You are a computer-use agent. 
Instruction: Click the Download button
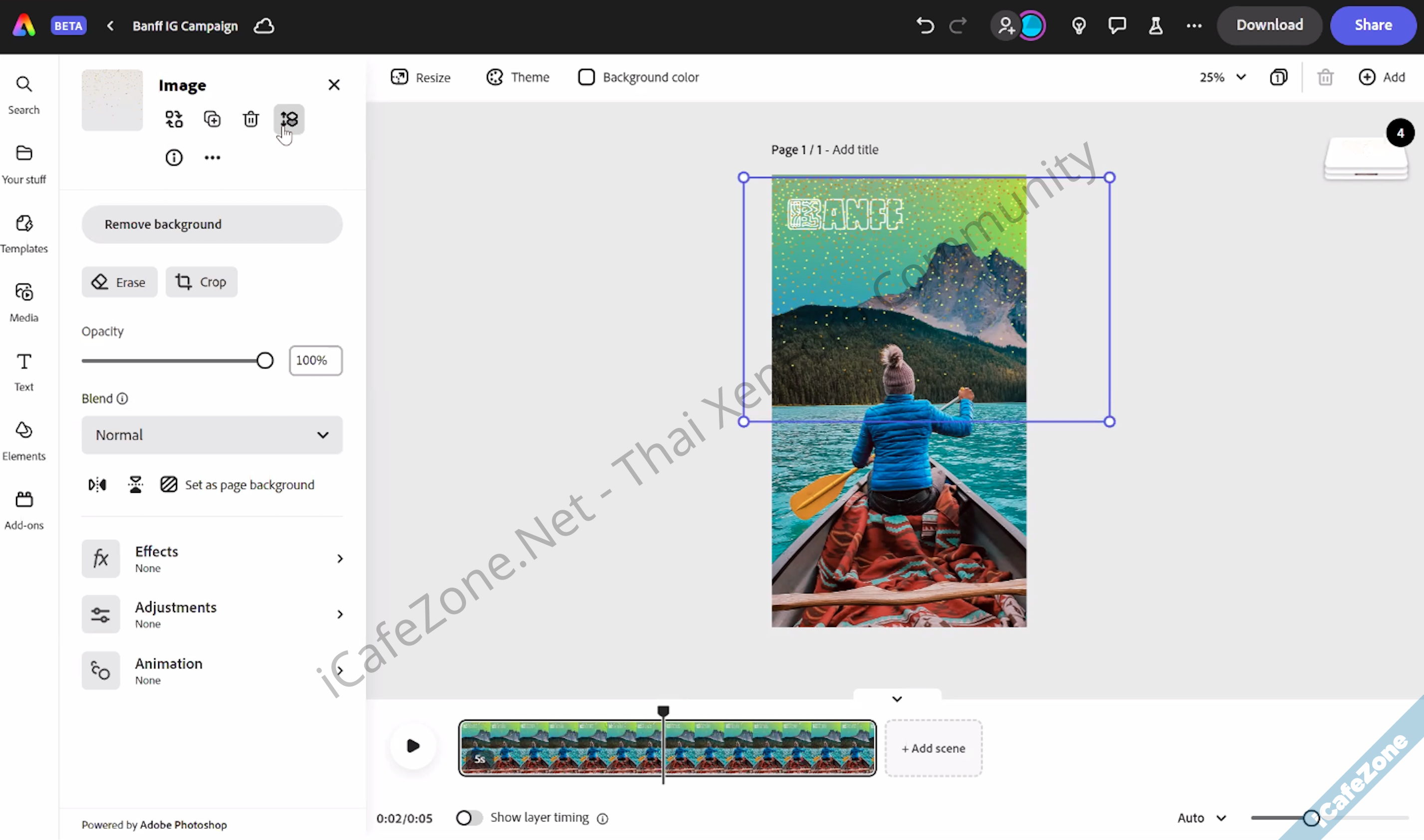[x=1269, y=25]
